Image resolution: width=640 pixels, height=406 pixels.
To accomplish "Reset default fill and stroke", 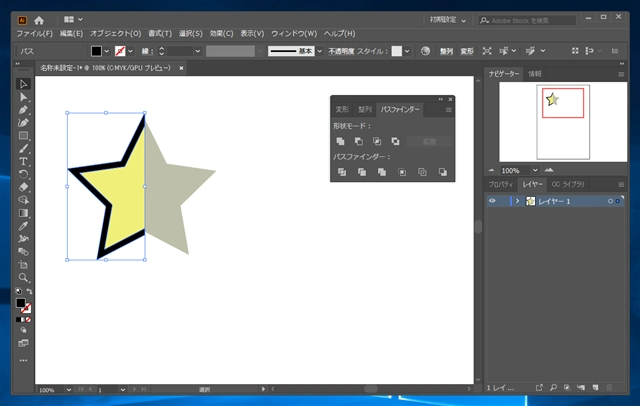I will 18,291.
